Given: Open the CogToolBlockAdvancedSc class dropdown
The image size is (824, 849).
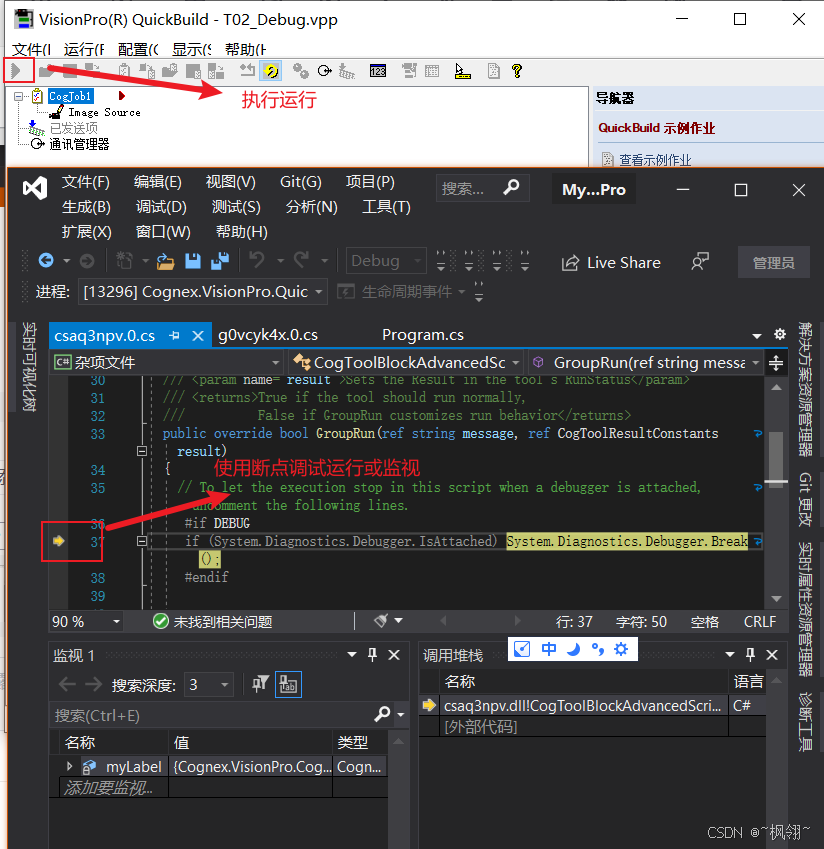Looking at the screenshot, I should [x=406, y=362].
